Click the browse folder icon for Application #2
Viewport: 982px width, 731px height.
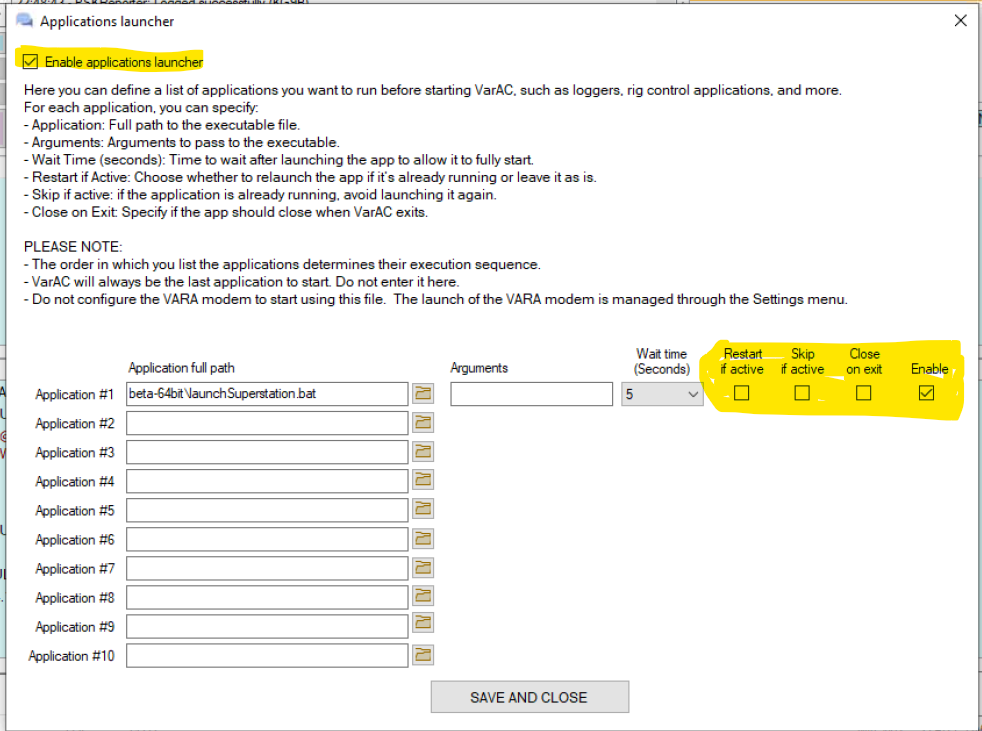tap(423, 423)
